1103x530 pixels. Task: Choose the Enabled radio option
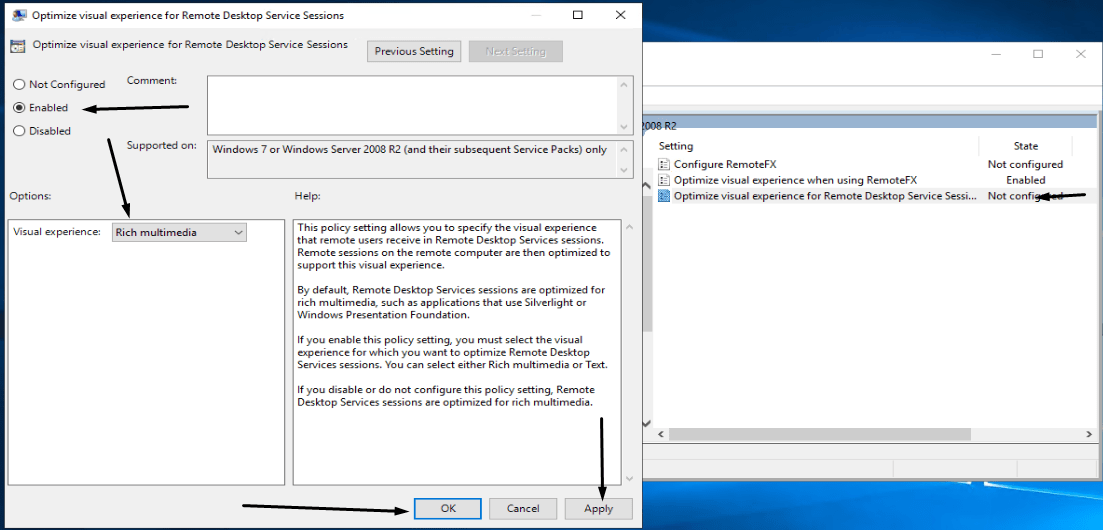(19, 108)
